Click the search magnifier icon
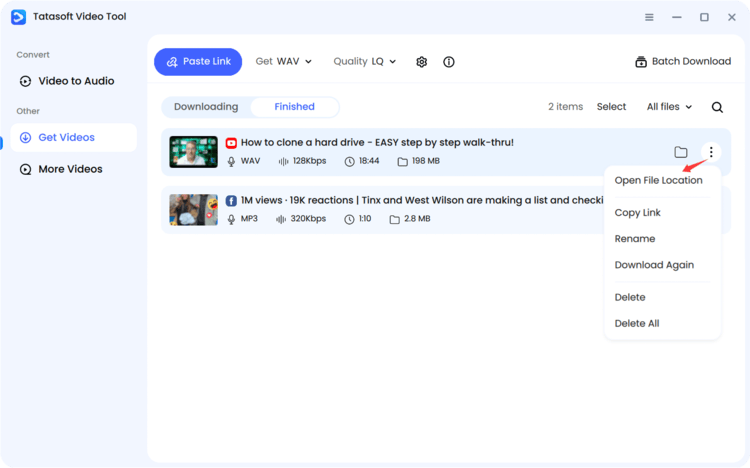 click(x=717, y=107)
